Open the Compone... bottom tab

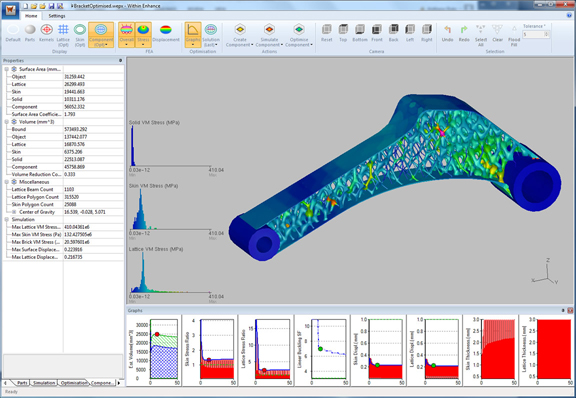tap(102, 383)
